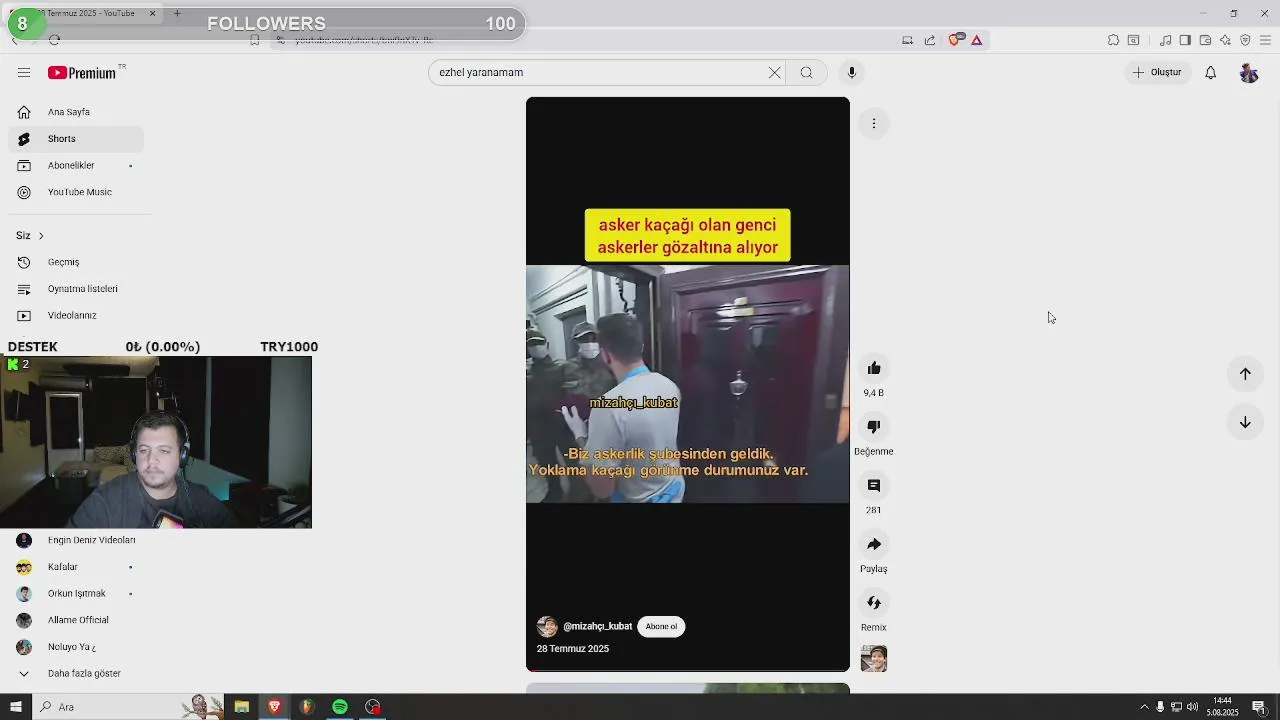Open Geçmiş history
This screenshot has height=720, width=1280.
(75, 262)
